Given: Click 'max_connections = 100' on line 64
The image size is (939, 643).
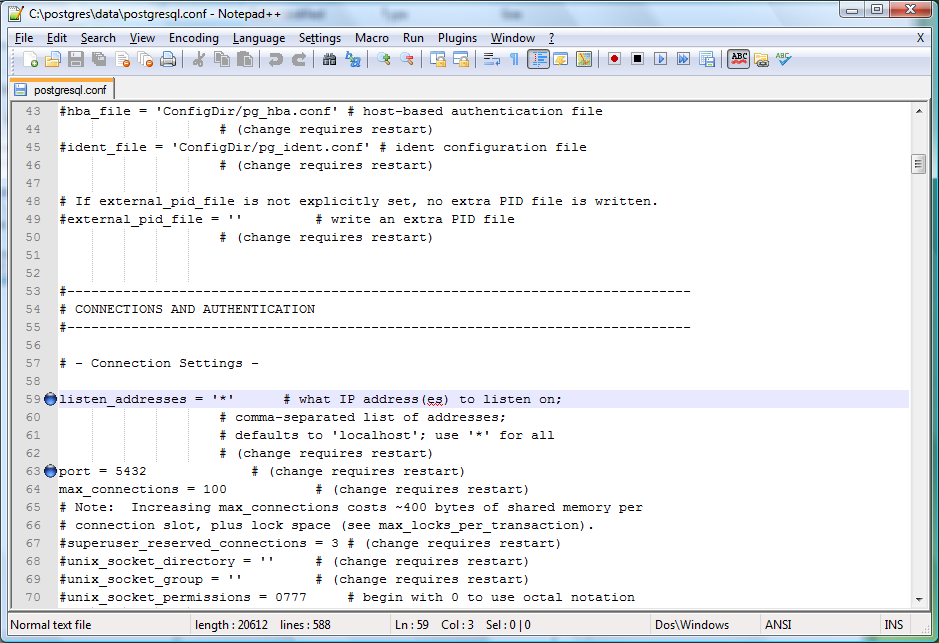Looking at the screenshot, I should pyautogui.click(x=143, y=489).
